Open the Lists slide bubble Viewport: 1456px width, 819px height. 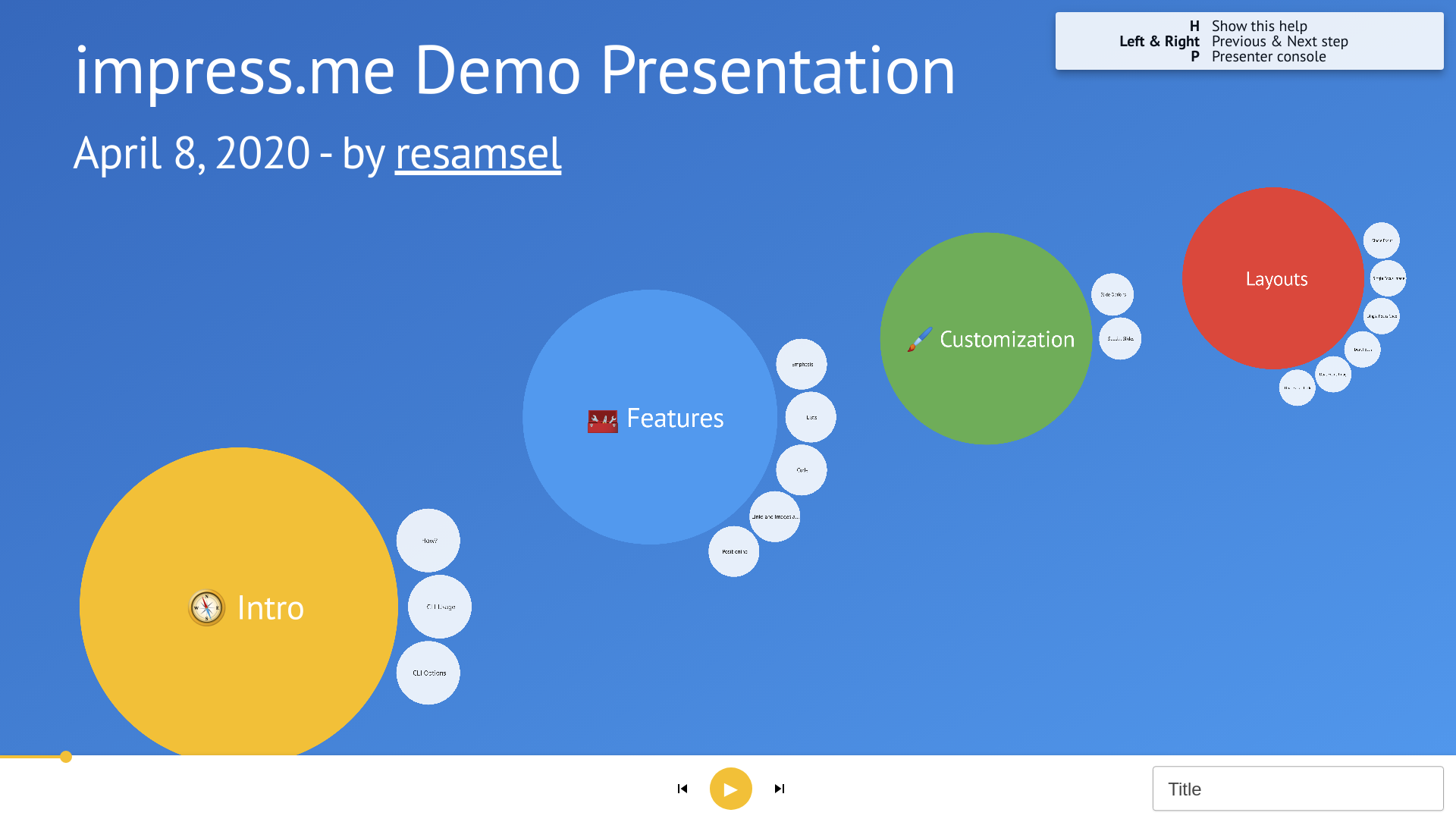click(811, 417)
